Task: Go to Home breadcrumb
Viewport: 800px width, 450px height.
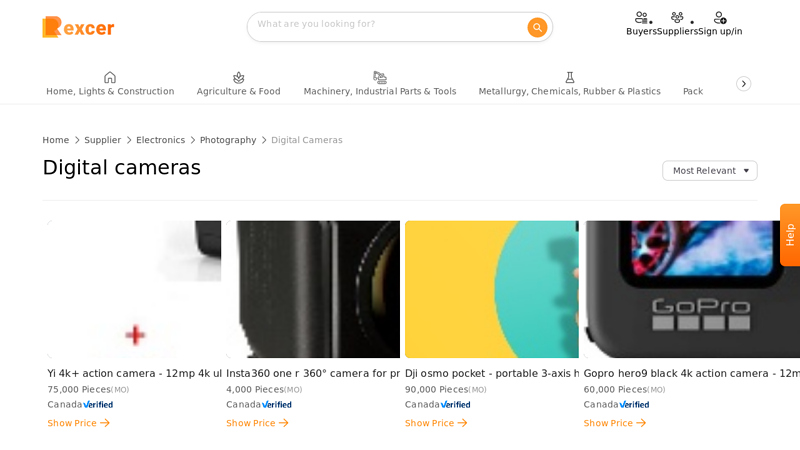Action: pyautogui.click(x=56, y=140)
